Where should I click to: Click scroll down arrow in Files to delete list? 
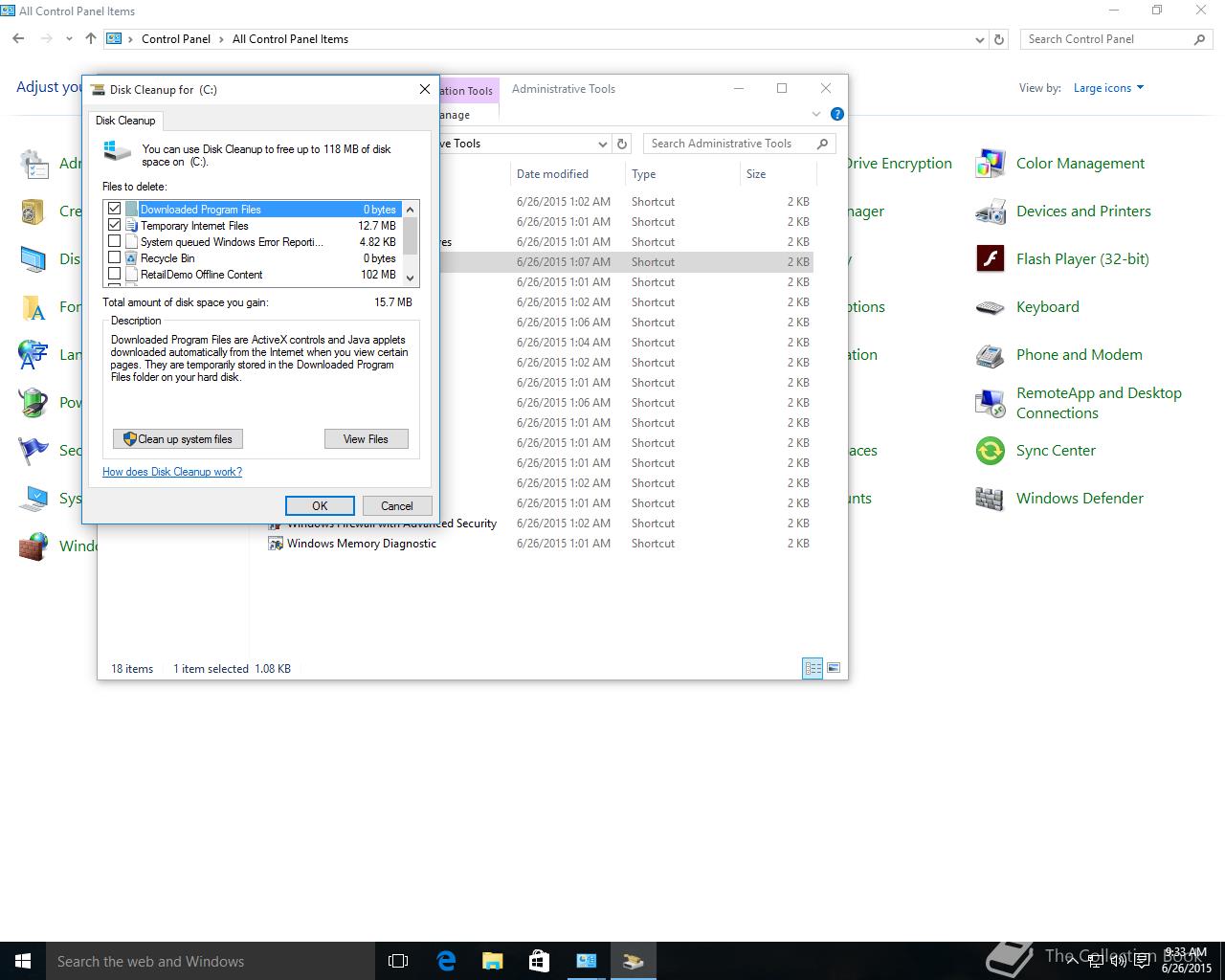click(x=411, y=278)
